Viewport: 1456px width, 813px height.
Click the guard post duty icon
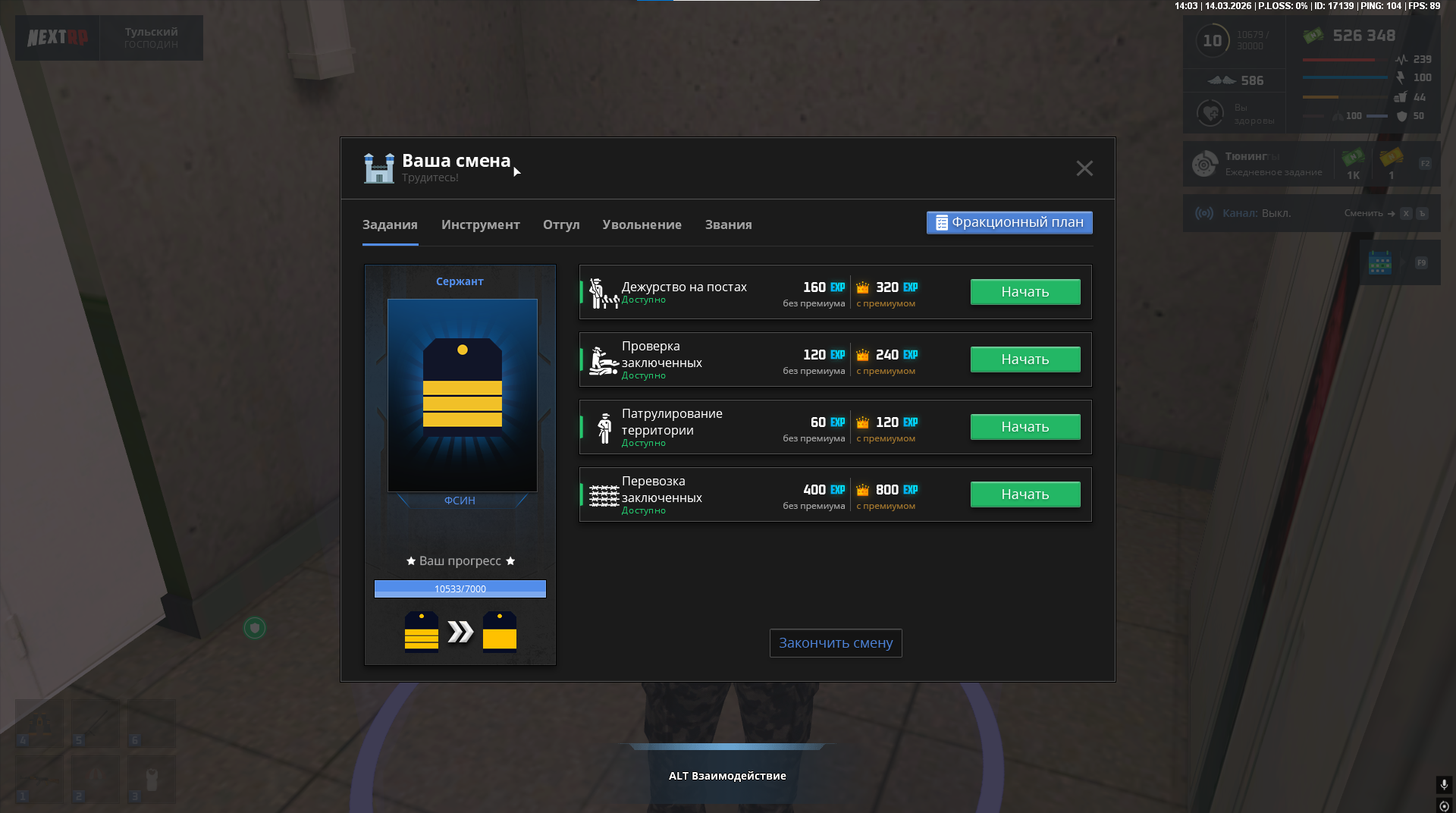coord(604,293)
